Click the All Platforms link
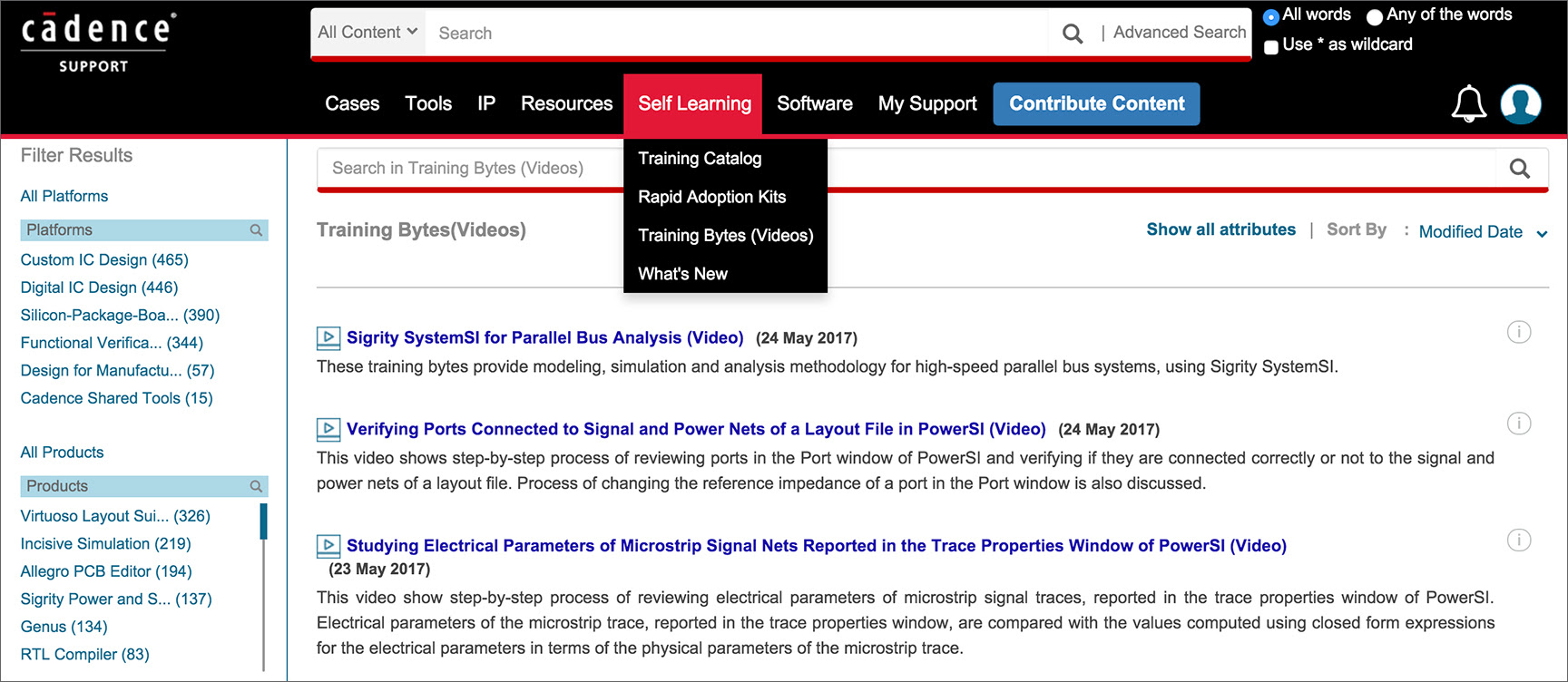Screen dimensions: 1568x682 (64, 196)
